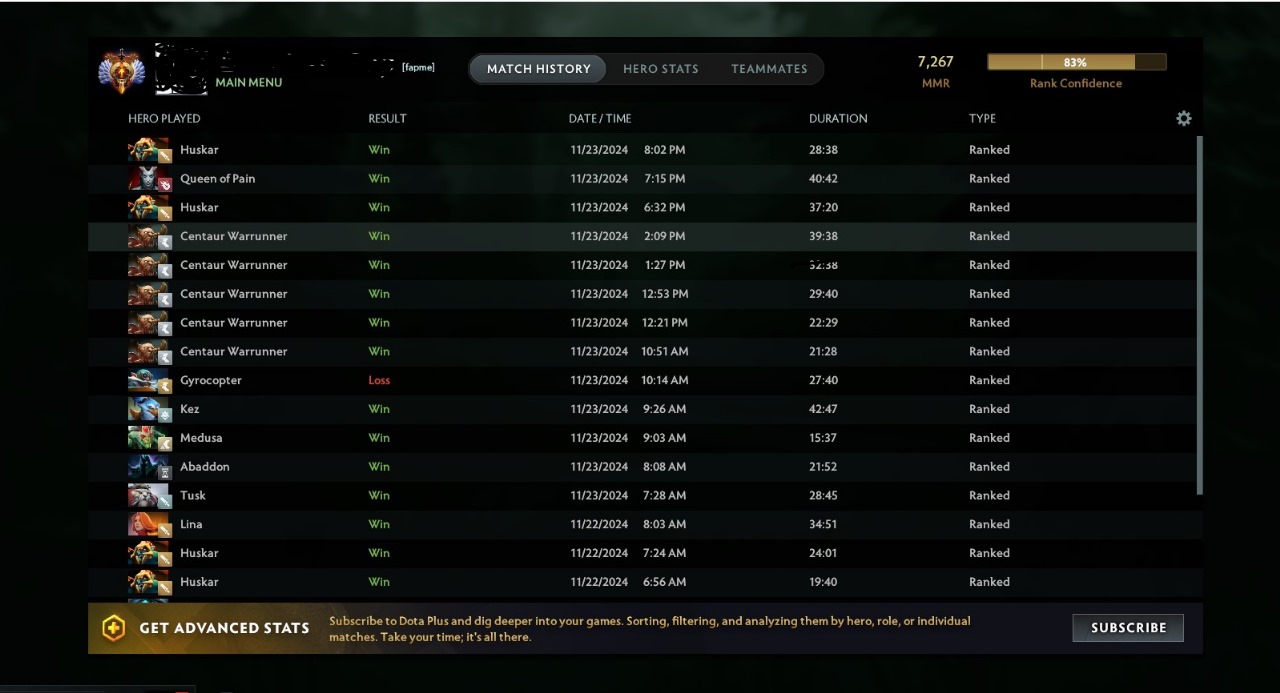This screenshot has height=693, width=1280.
Task: Click the Kez hero portrait
Action: pyautogui.click(x=149, y=409)
